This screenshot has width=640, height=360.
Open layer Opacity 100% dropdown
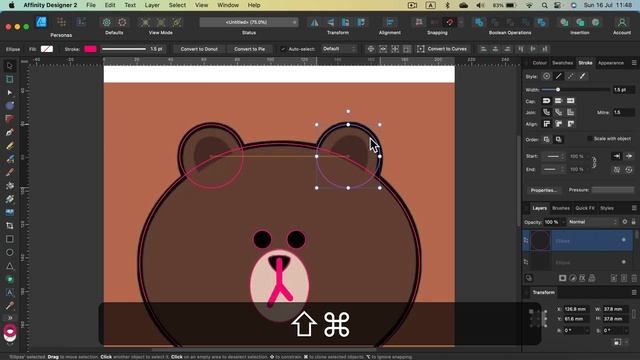563,222
